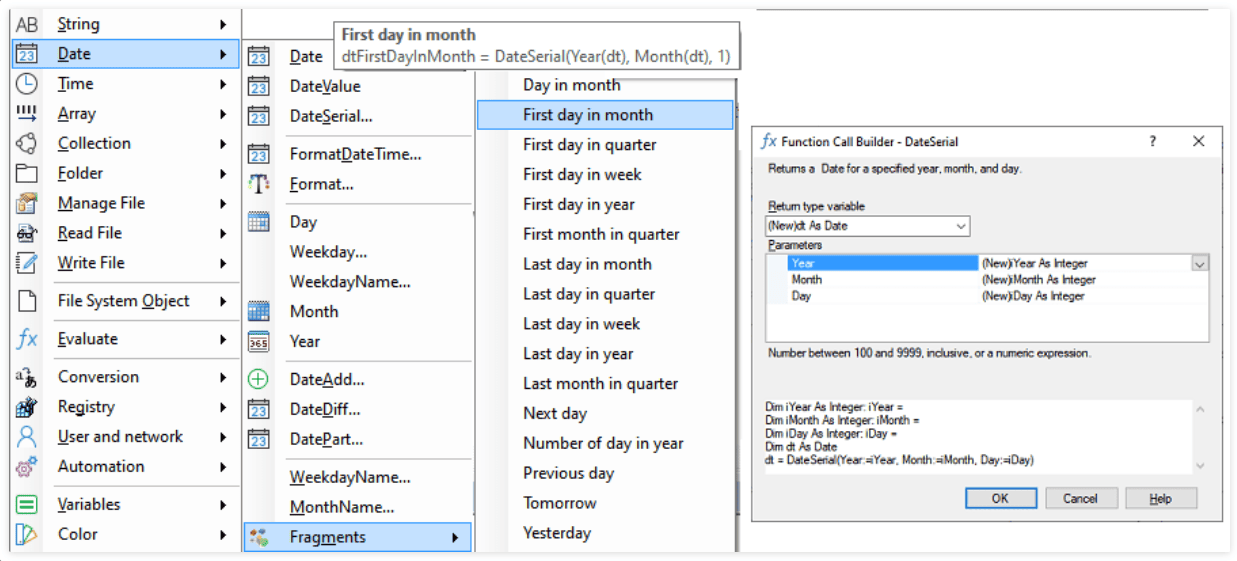Confirm with the OK button

(1000, 498)
